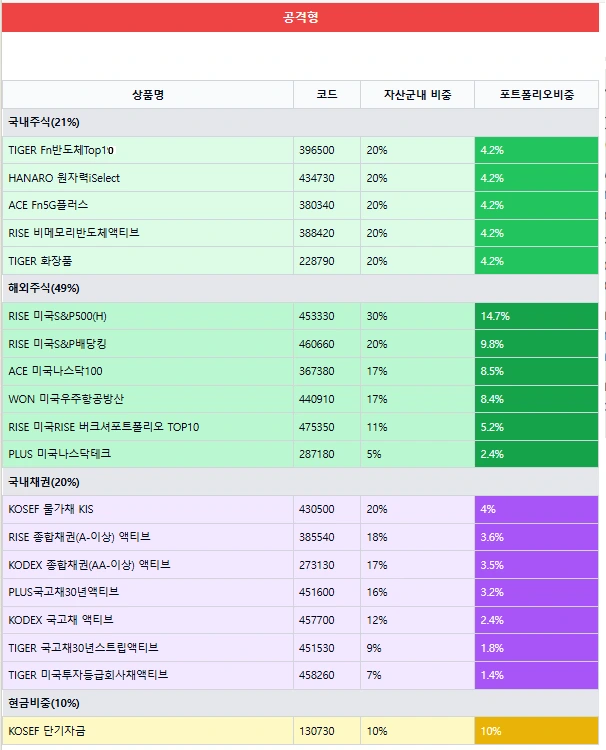This screenshot has height=750, width=606.
Task: Click TIGER 미국투자등급회사채액티브 product name
Action: (88, 675)
